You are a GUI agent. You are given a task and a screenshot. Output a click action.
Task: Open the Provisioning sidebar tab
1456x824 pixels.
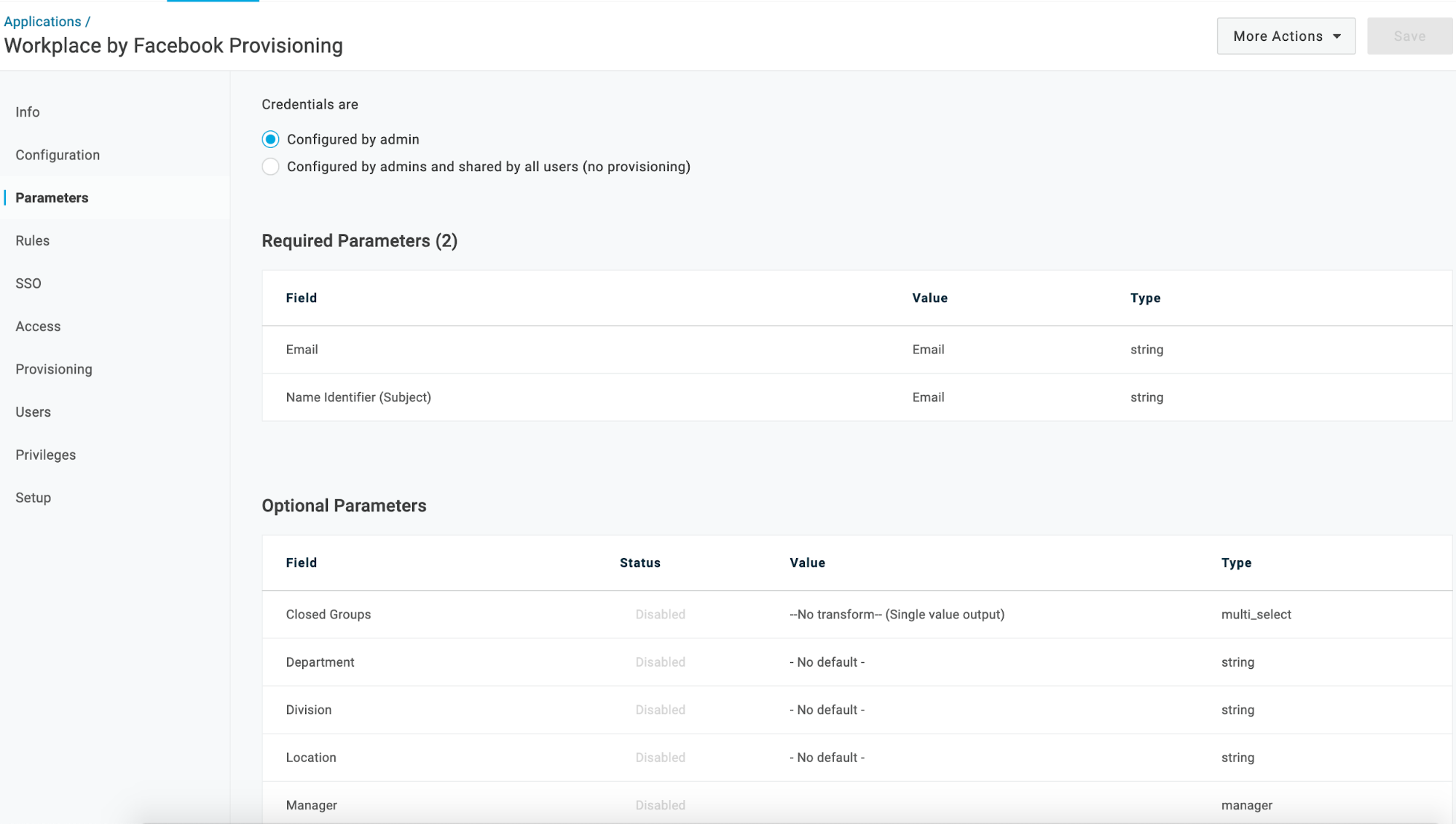pos(54,369)
